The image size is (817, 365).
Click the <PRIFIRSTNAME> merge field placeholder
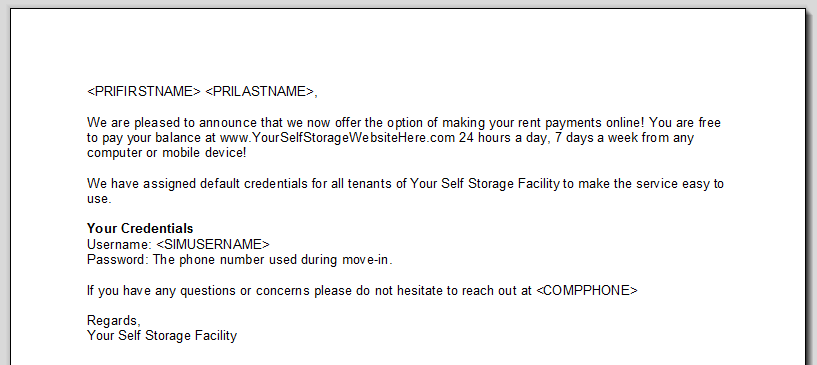pyautogui.click(x=143, y=92)
